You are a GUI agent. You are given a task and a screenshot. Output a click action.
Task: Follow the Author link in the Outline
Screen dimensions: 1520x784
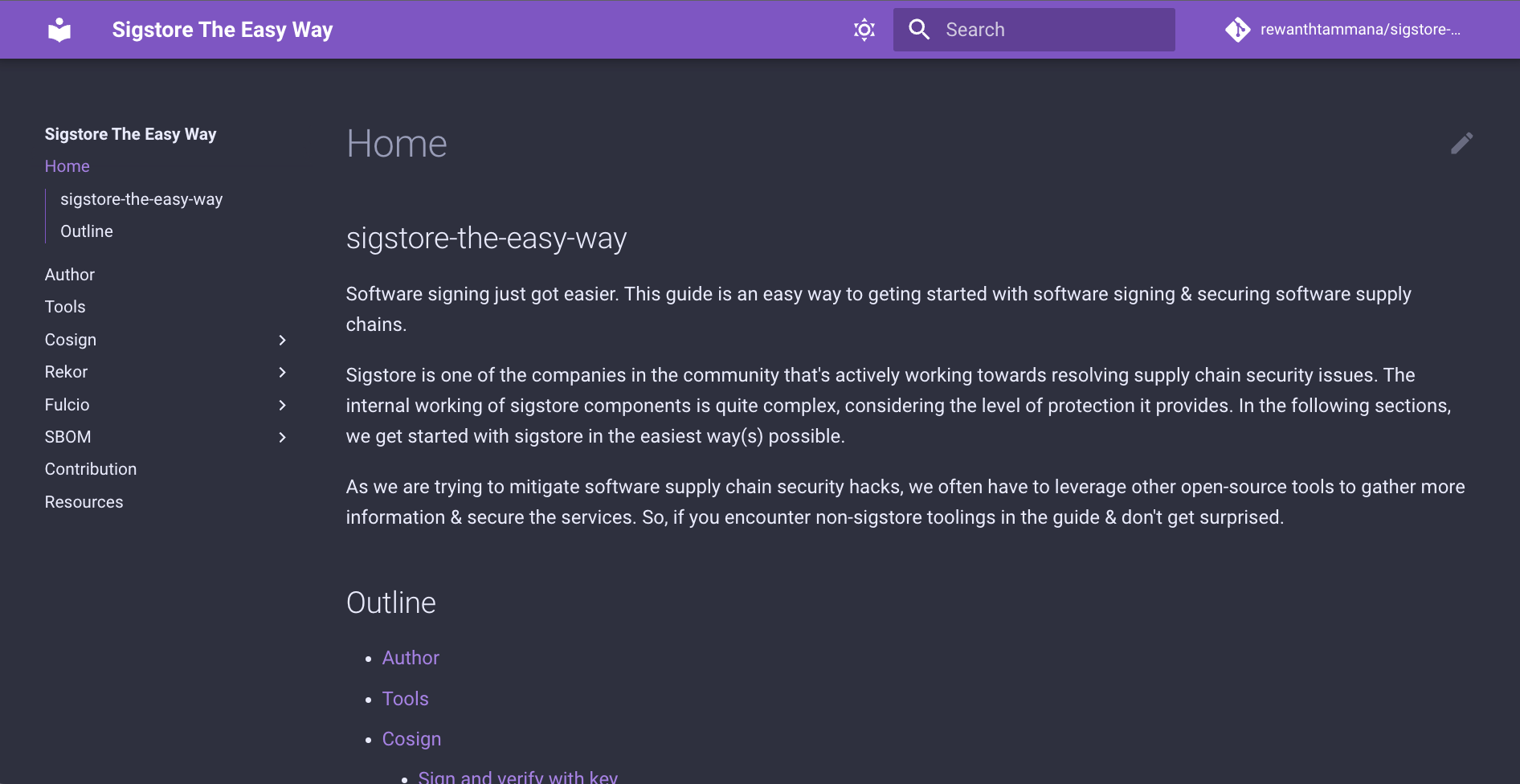point(411,657)
